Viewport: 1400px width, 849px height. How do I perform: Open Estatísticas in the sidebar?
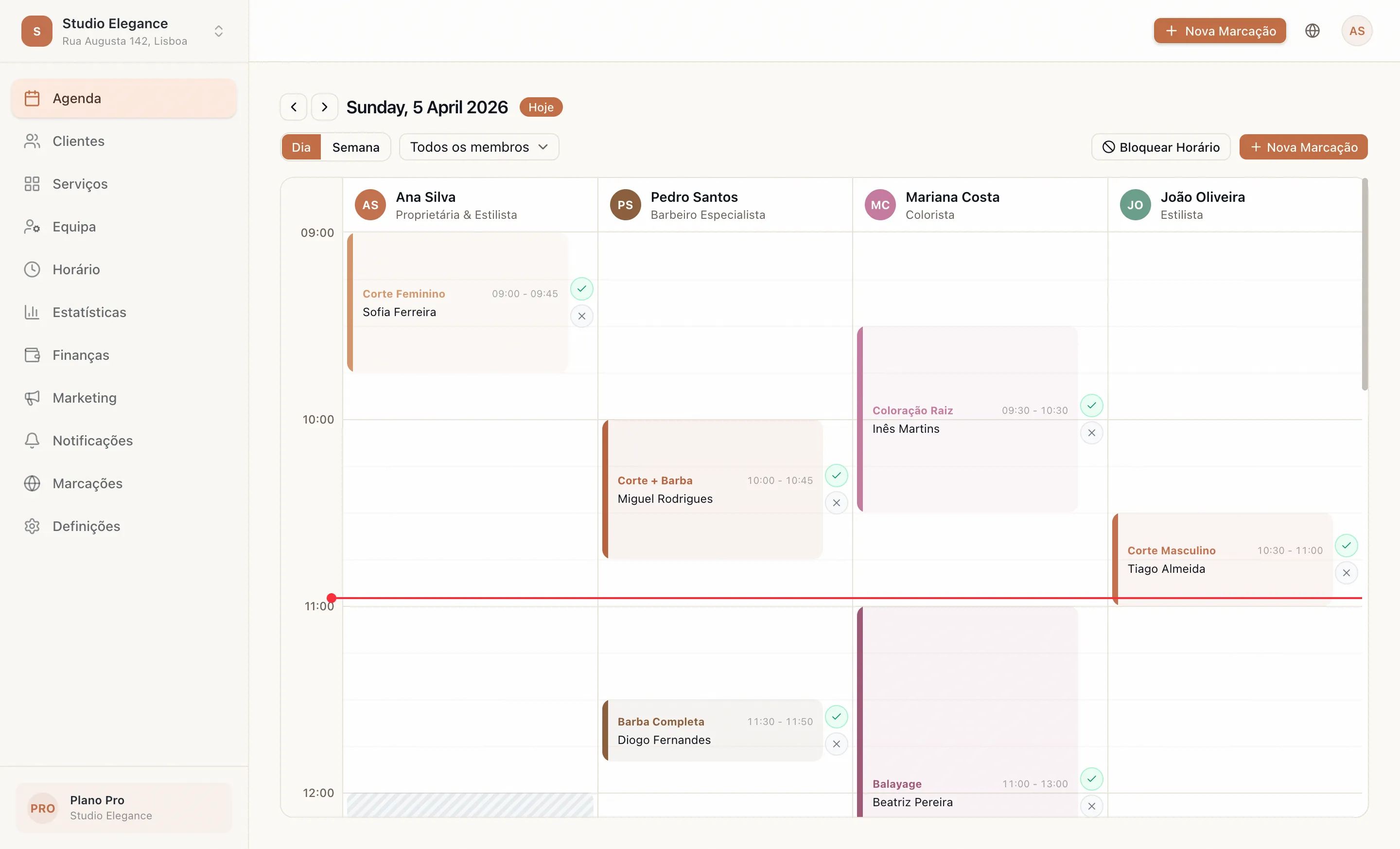124,312
